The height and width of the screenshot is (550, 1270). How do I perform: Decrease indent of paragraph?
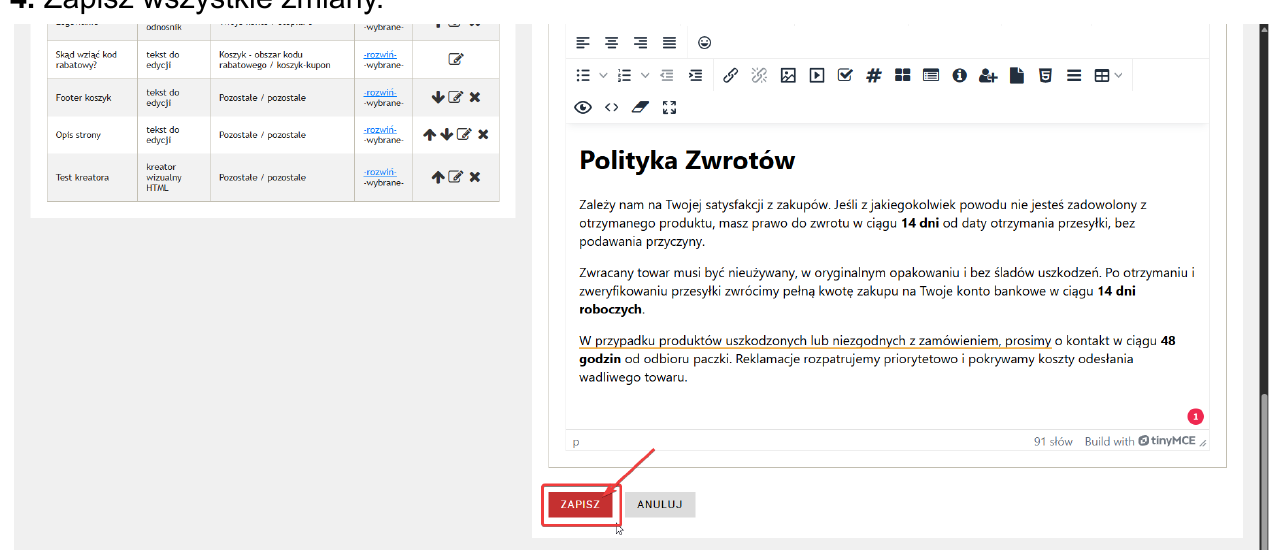[x=667, y=75]
